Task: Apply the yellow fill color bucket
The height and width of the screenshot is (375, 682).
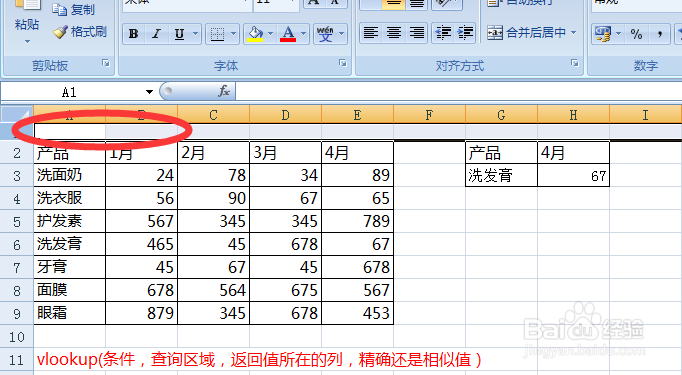Action: pos(255,33)
